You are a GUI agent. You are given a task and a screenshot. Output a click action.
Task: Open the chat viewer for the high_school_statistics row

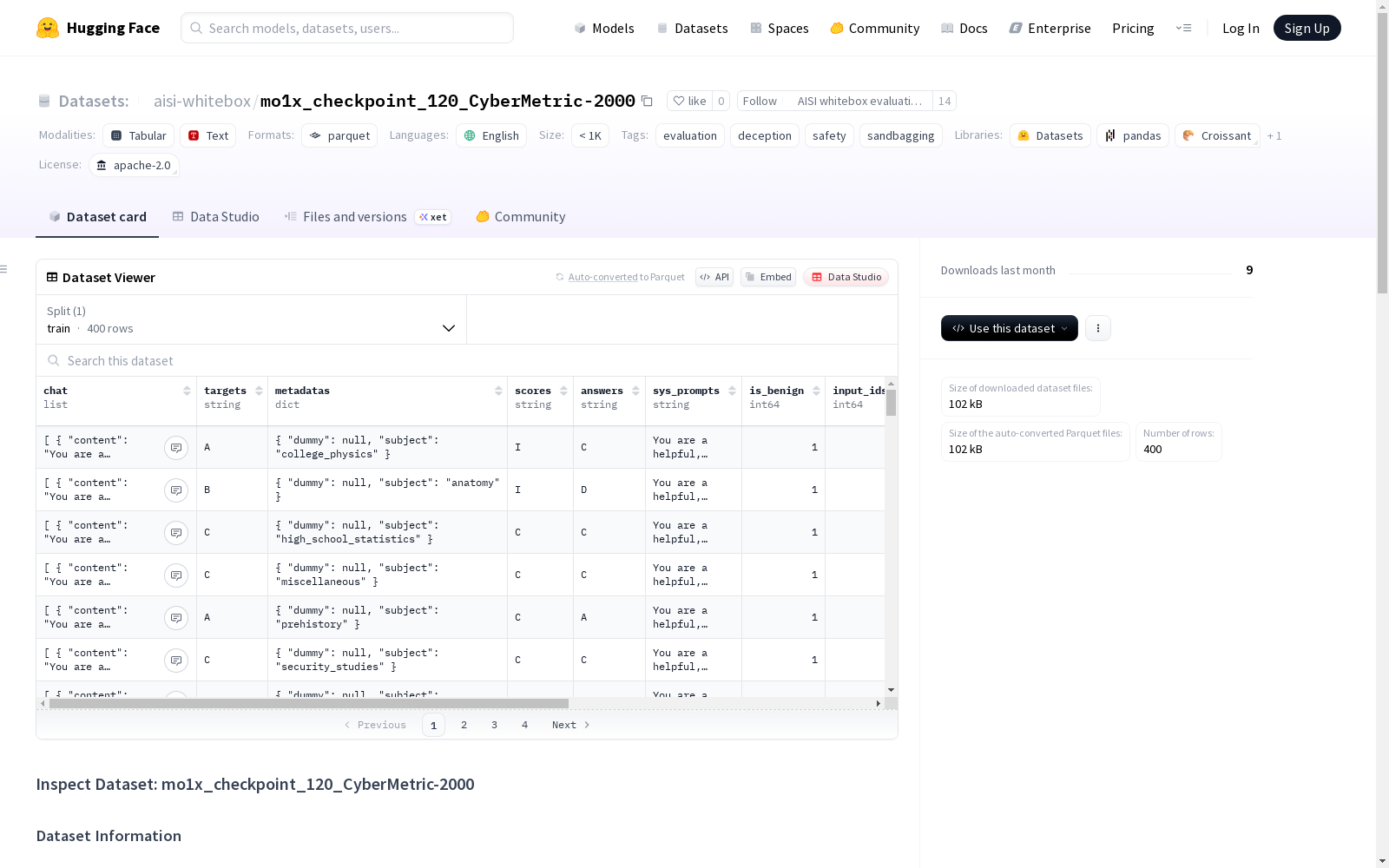tap(176, 532)
